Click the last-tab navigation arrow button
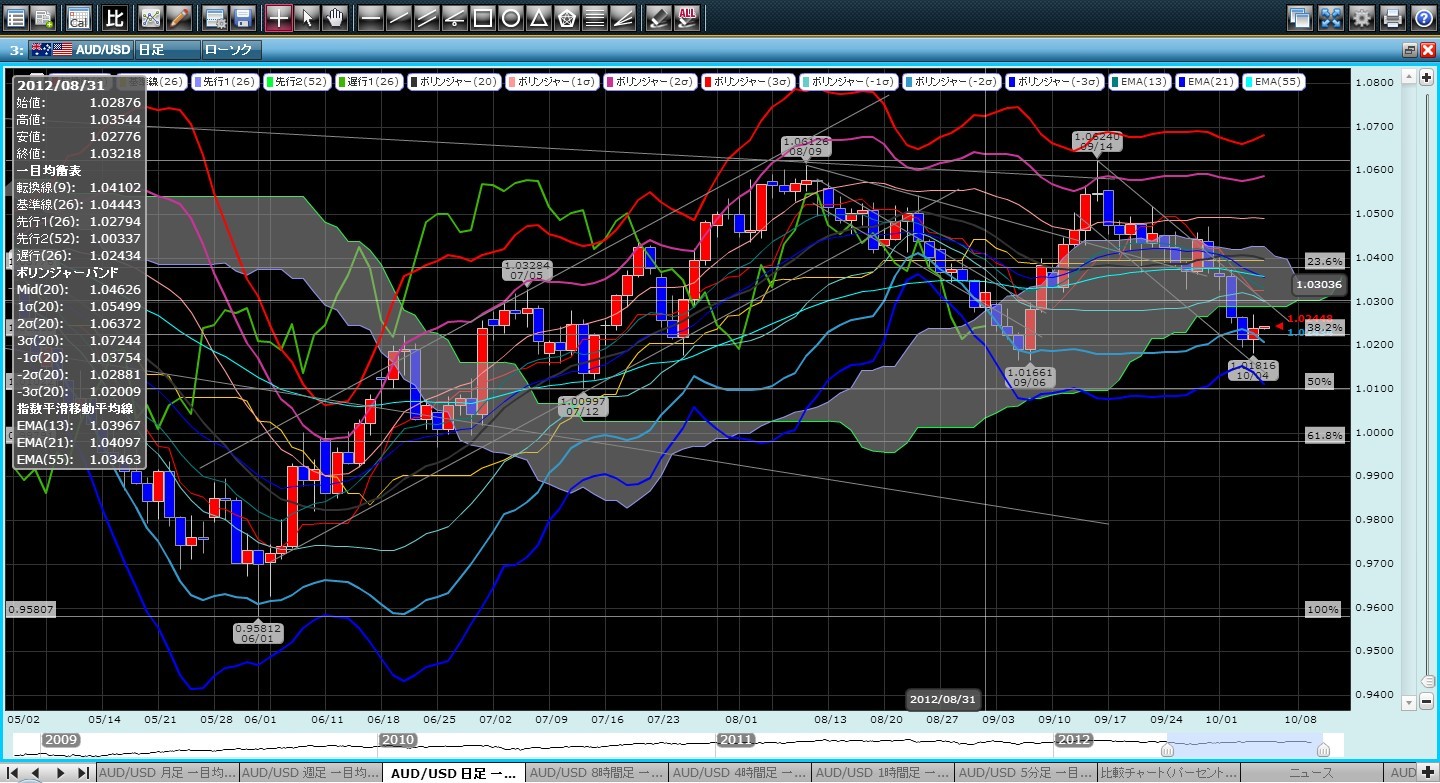Viewport: 1440px width, 783px height. point(83,773)
